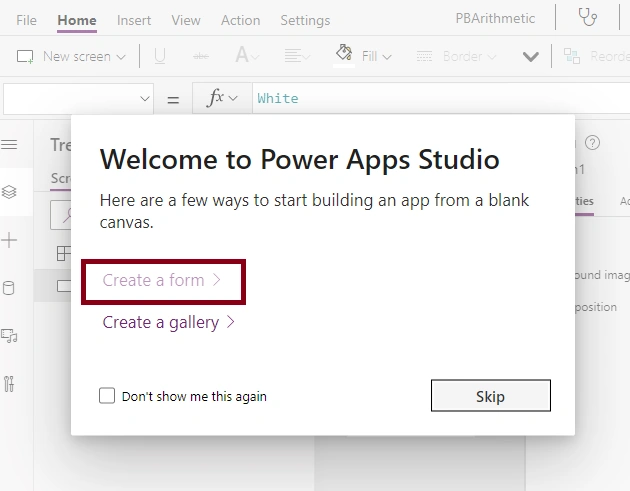This screenshot has height=491, width=630.
Task: Click Create a gallery link
Action: [168, 322]
